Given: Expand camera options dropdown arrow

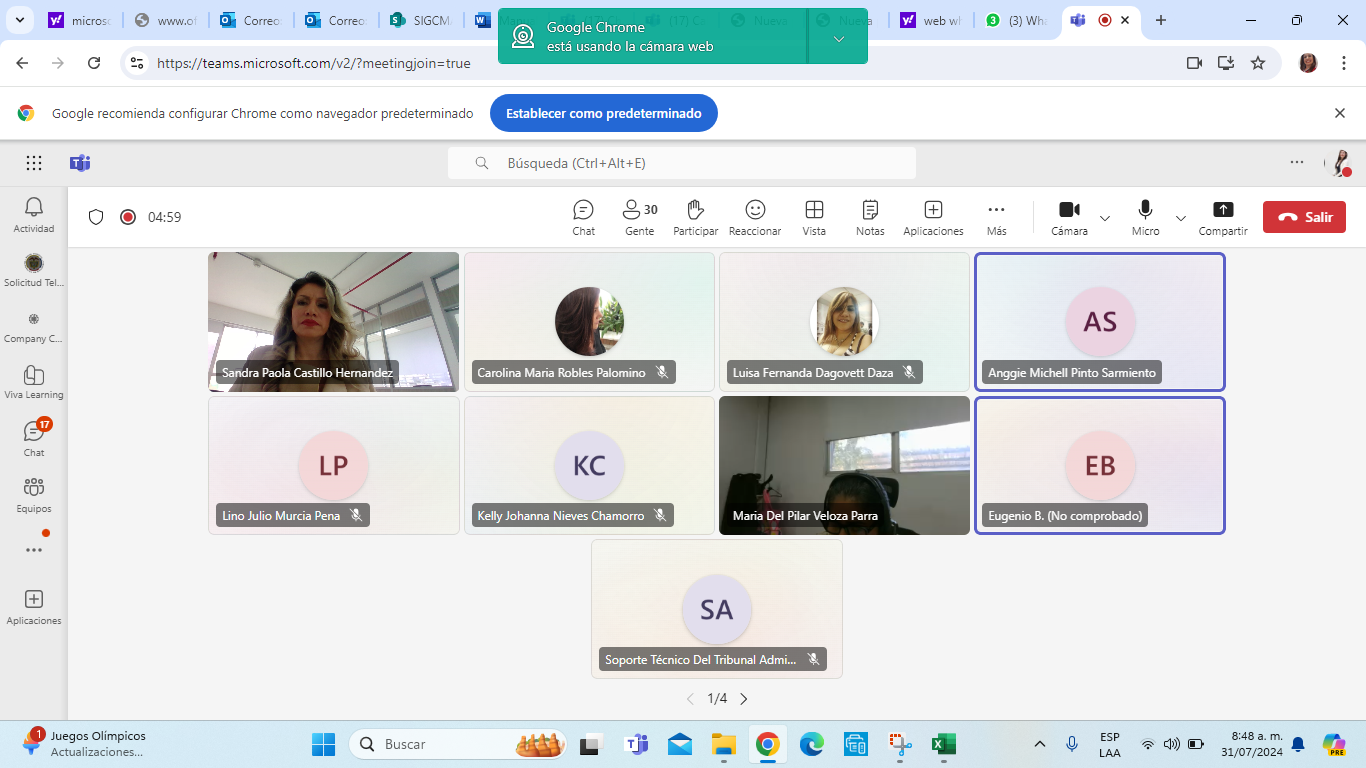Looking at the screenshot, I should [1105, 218].
